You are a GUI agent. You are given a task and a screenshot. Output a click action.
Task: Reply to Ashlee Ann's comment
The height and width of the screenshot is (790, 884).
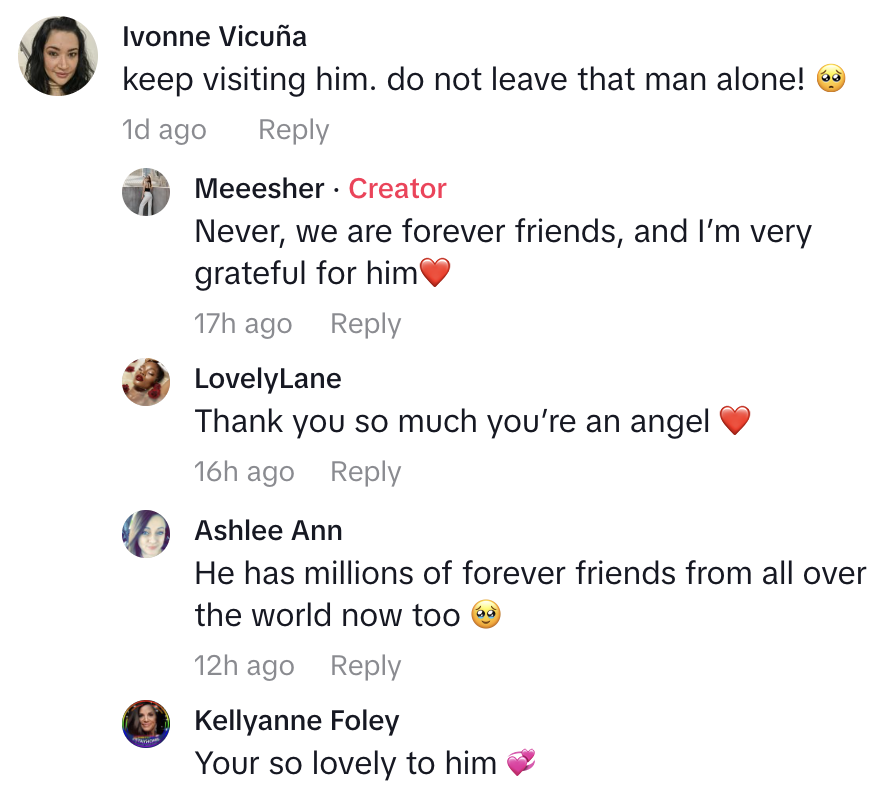[365, 666]
